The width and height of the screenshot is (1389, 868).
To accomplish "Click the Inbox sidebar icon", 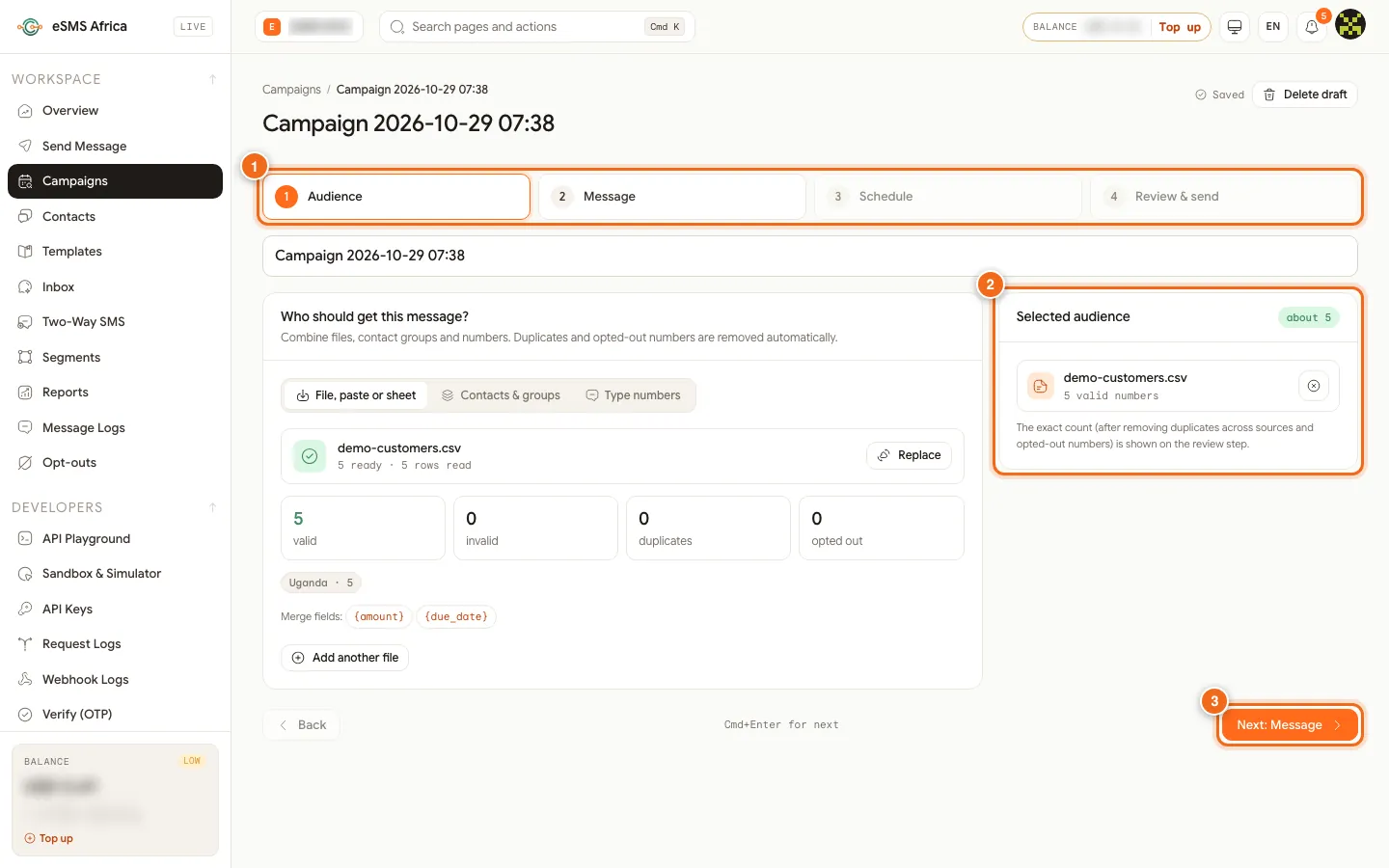I will coord(25,286).
